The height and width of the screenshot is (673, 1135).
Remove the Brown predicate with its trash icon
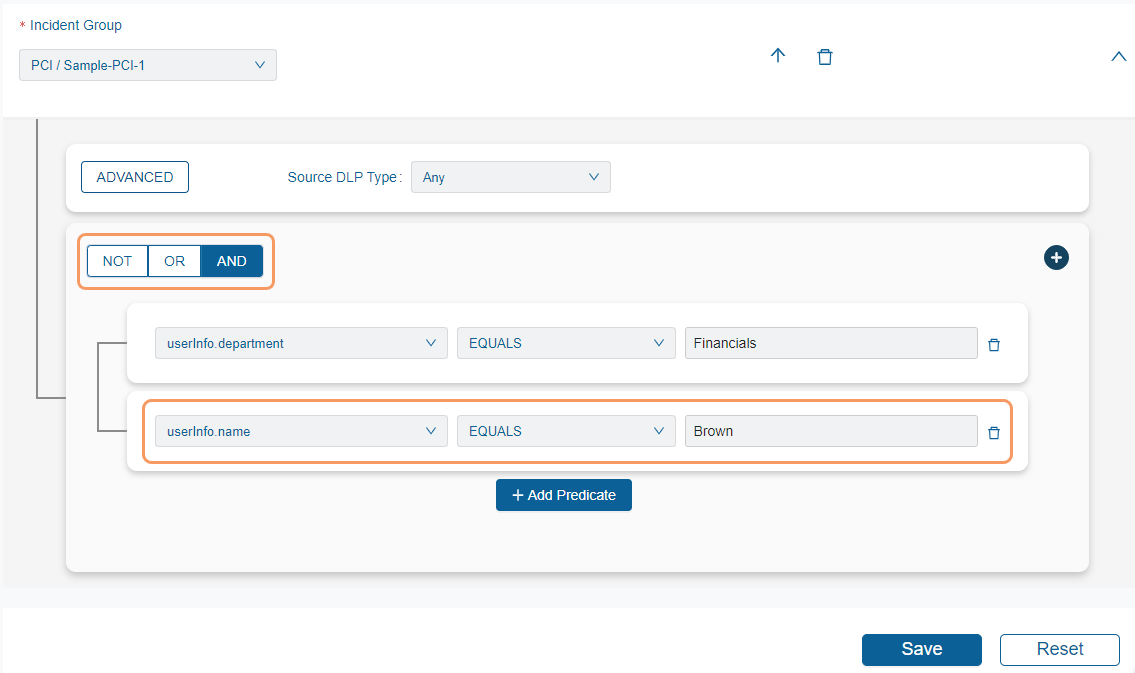point(993,432)
